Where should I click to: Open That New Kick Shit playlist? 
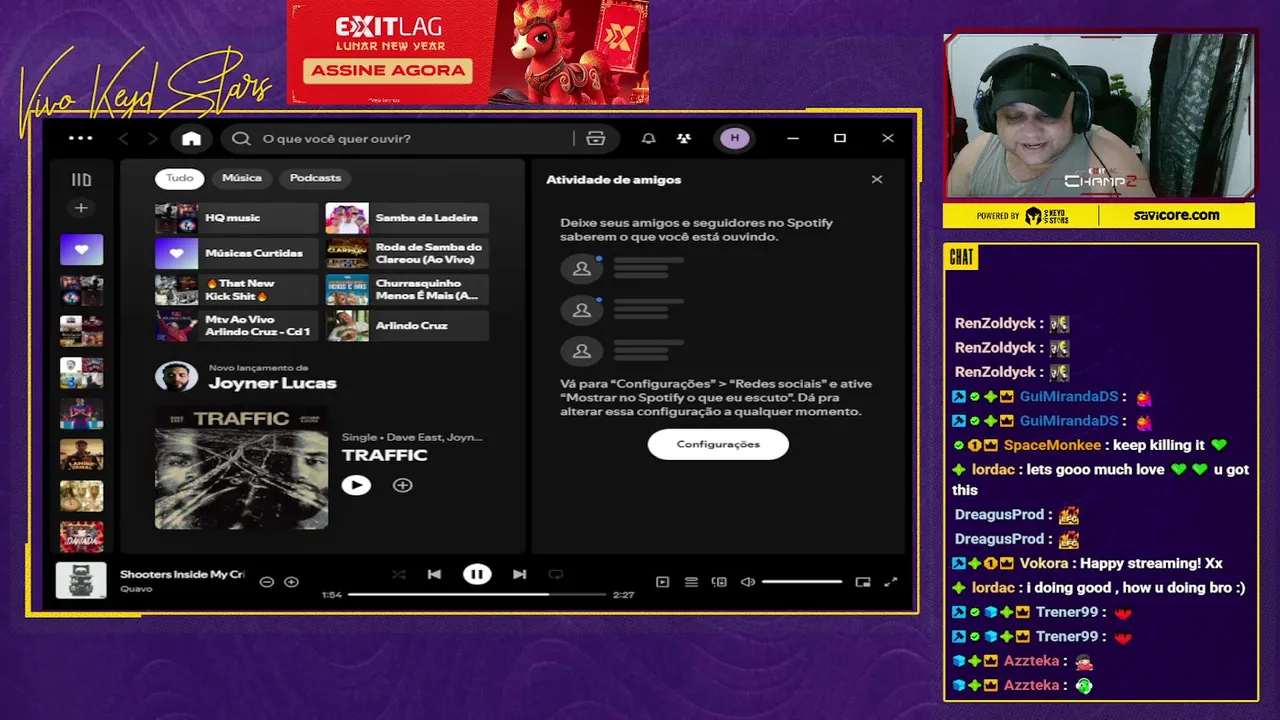(236, 290)
